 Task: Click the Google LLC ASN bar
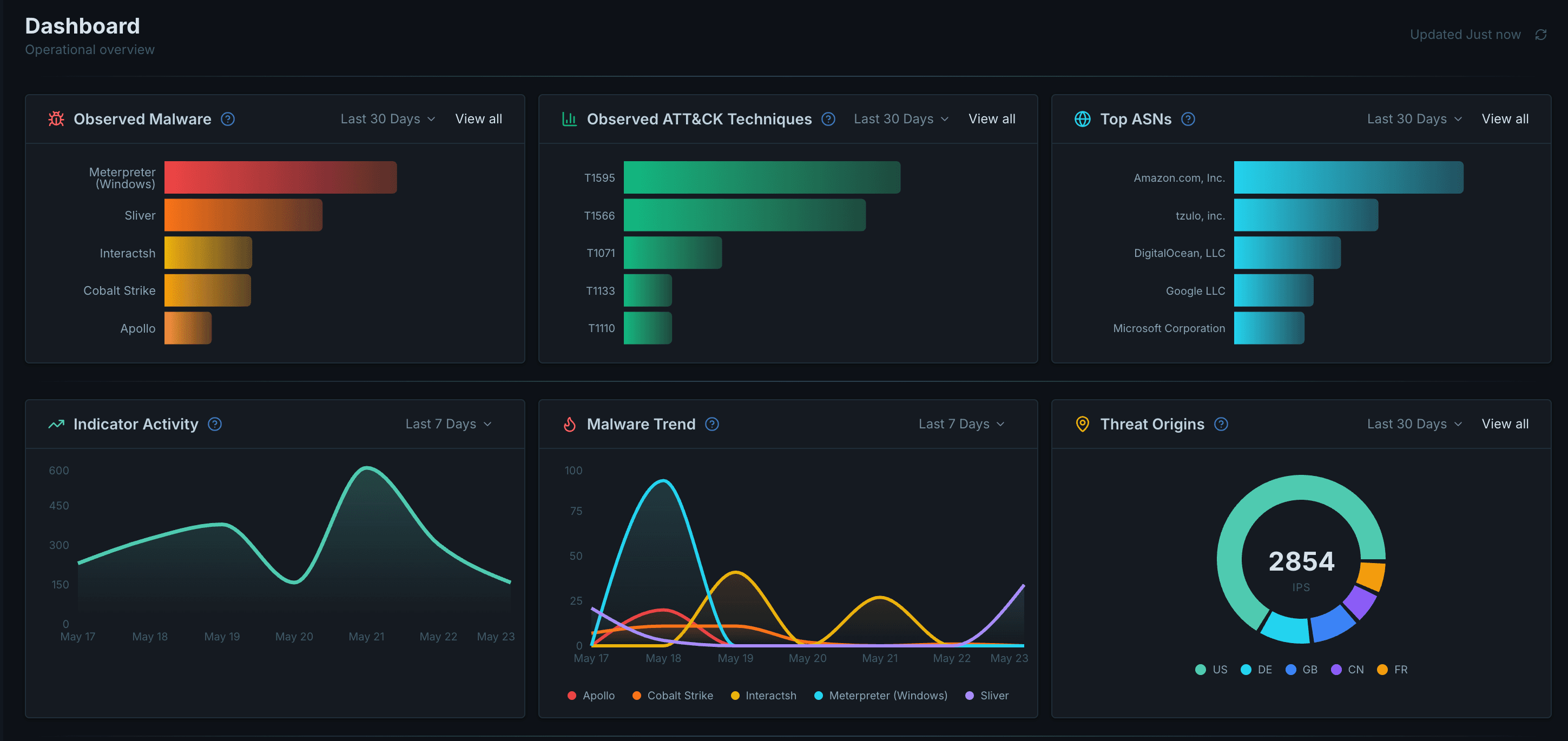point(1274,290)
